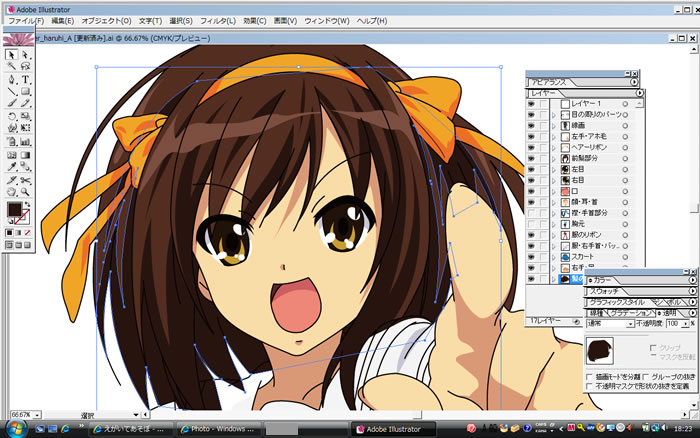Select the Type tool
Viewport: 700px width, 438px height.
point(25,79)
